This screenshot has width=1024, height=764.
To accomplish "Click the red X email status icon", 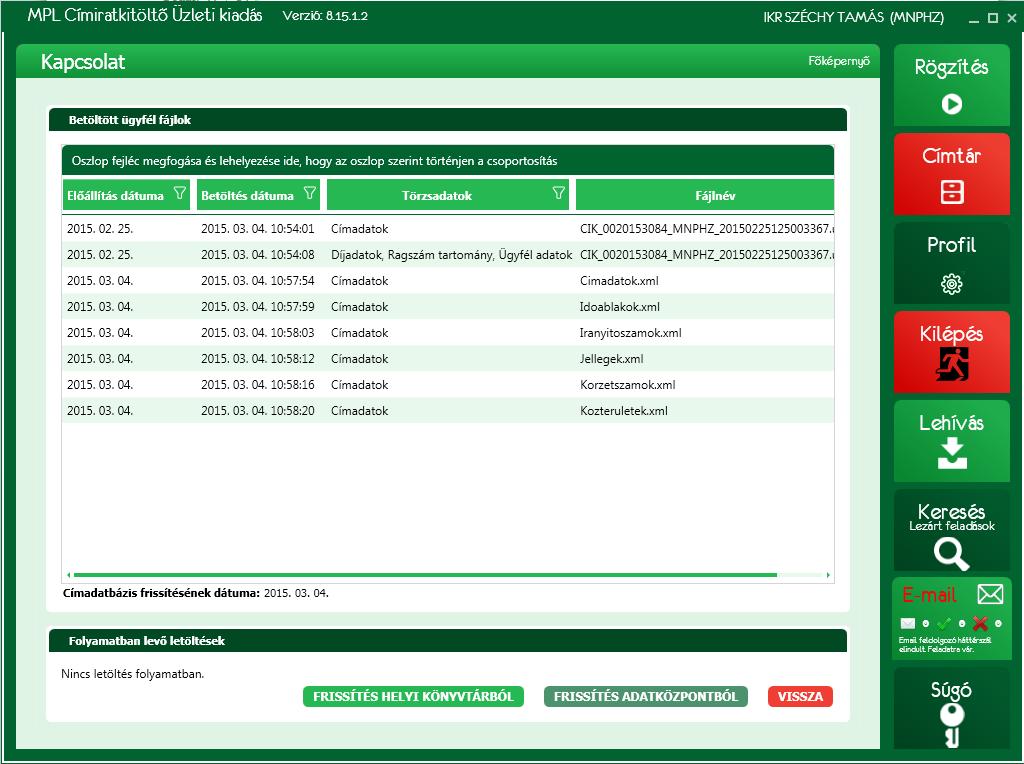I will click(x=980, y=623).
